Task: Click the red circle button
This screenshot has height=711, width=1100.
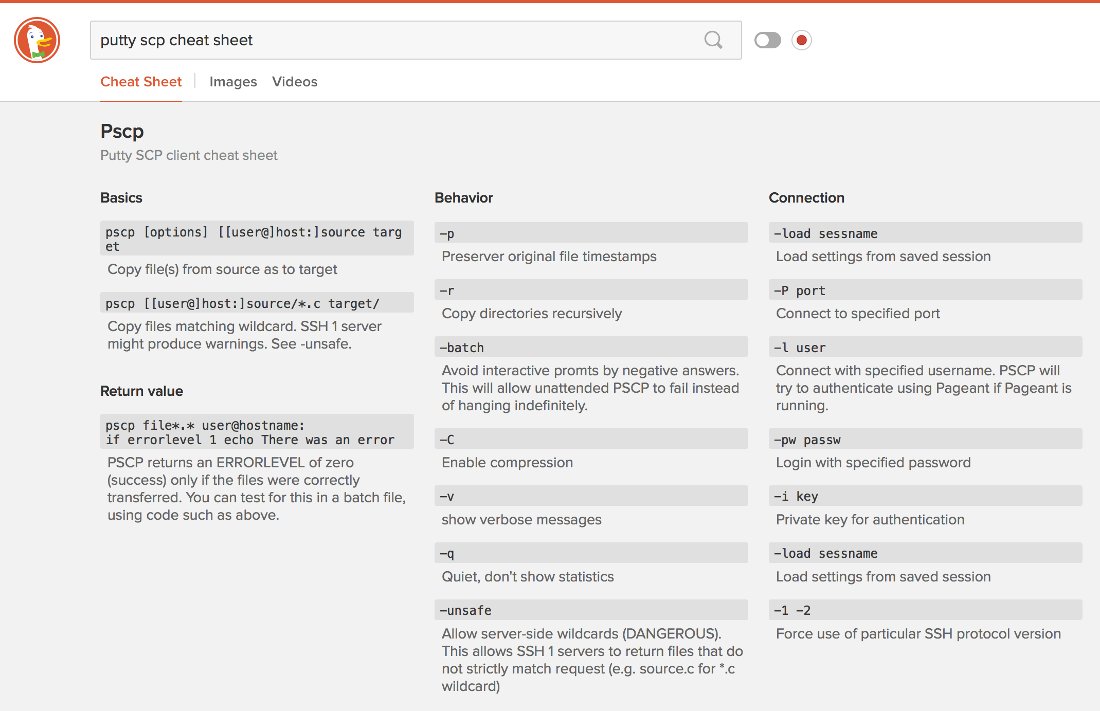Action: pyautogui.click(x=802, y=40)
